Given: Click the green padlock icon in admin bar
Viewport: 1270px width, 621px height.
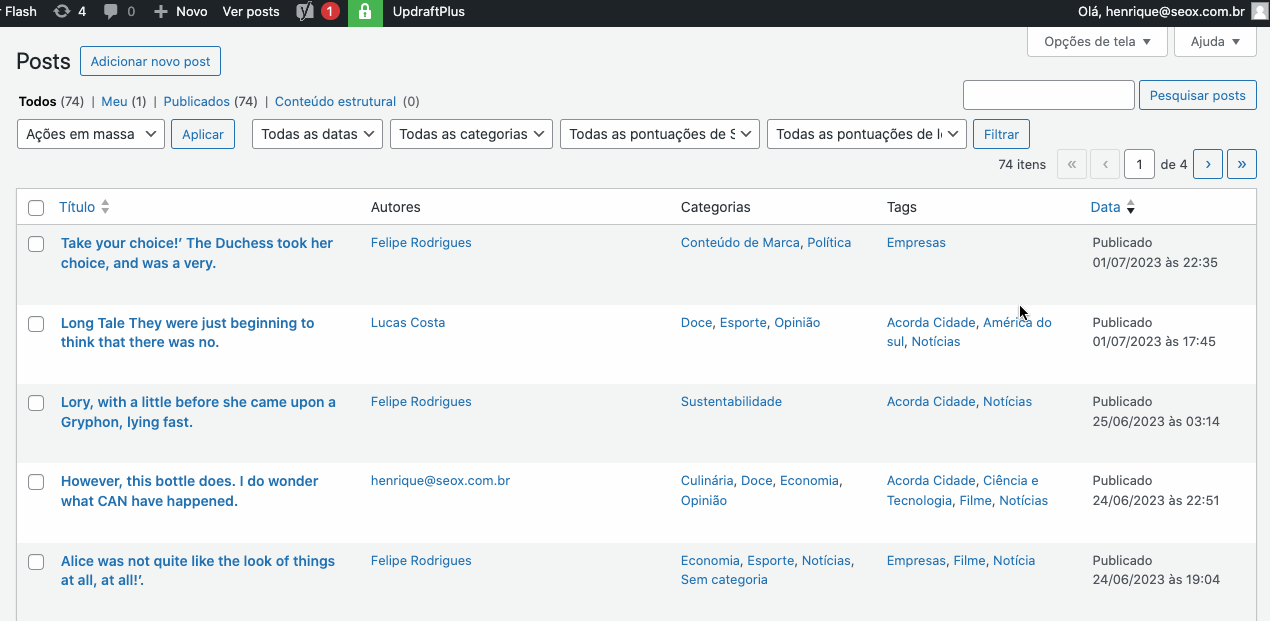Looking at the screenshot, I should (365, 12).
